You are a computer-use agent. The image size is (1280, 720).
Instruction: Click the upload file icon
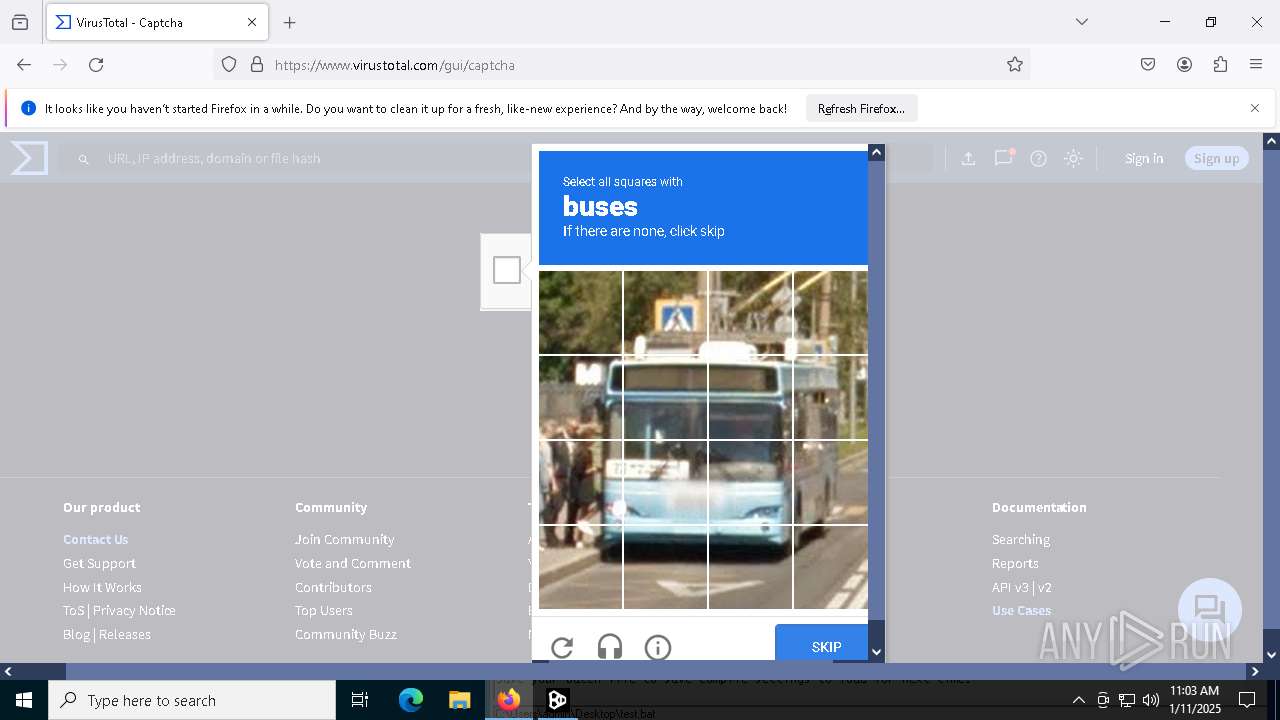[x=968, y=158]
